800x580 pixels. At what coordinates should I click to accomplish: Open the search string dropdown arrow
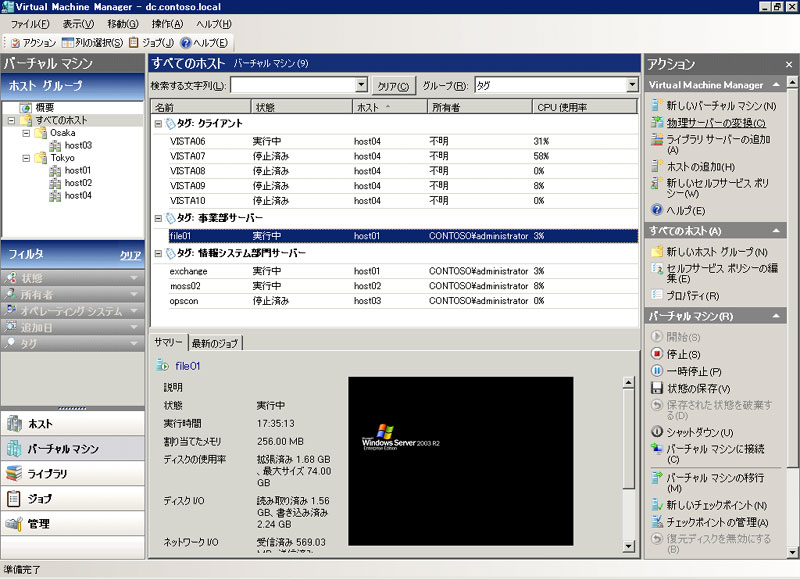(361, 85)
